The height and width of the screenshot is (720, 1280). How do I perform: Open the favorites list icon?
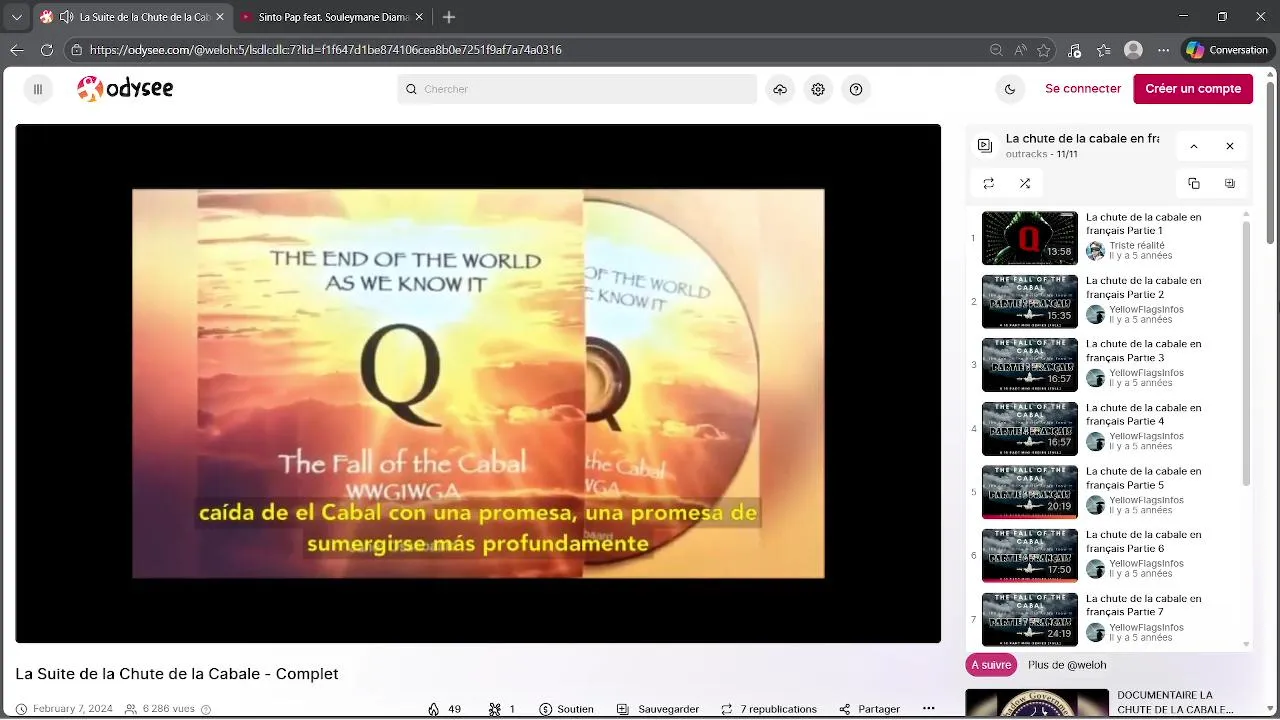[x=1103, y=49]
